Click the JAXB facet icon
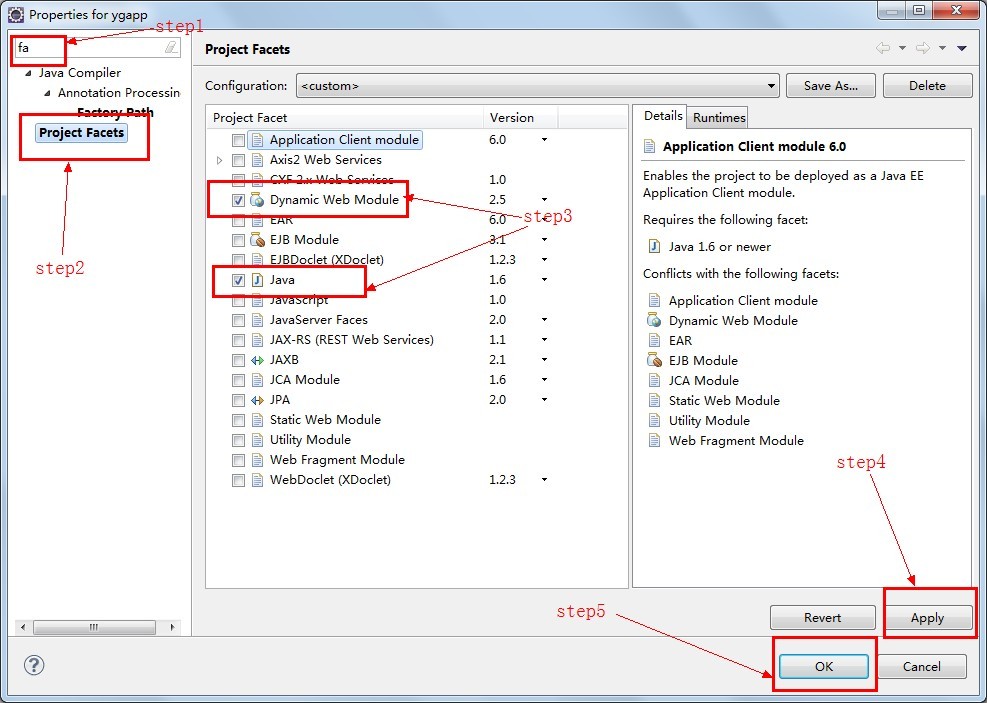 pyautogui.click(x=257, y=360)
